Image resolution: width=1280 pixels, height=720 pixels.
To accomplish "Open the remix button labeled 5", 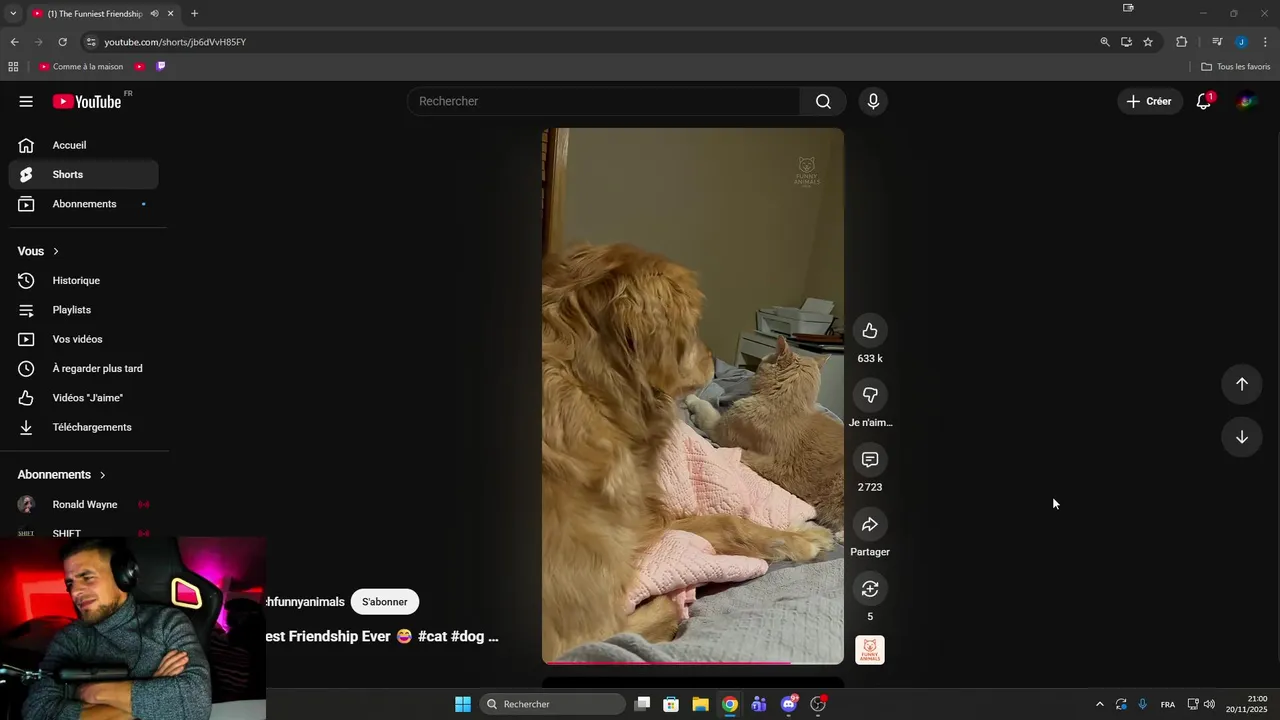I will pos(870,589).
